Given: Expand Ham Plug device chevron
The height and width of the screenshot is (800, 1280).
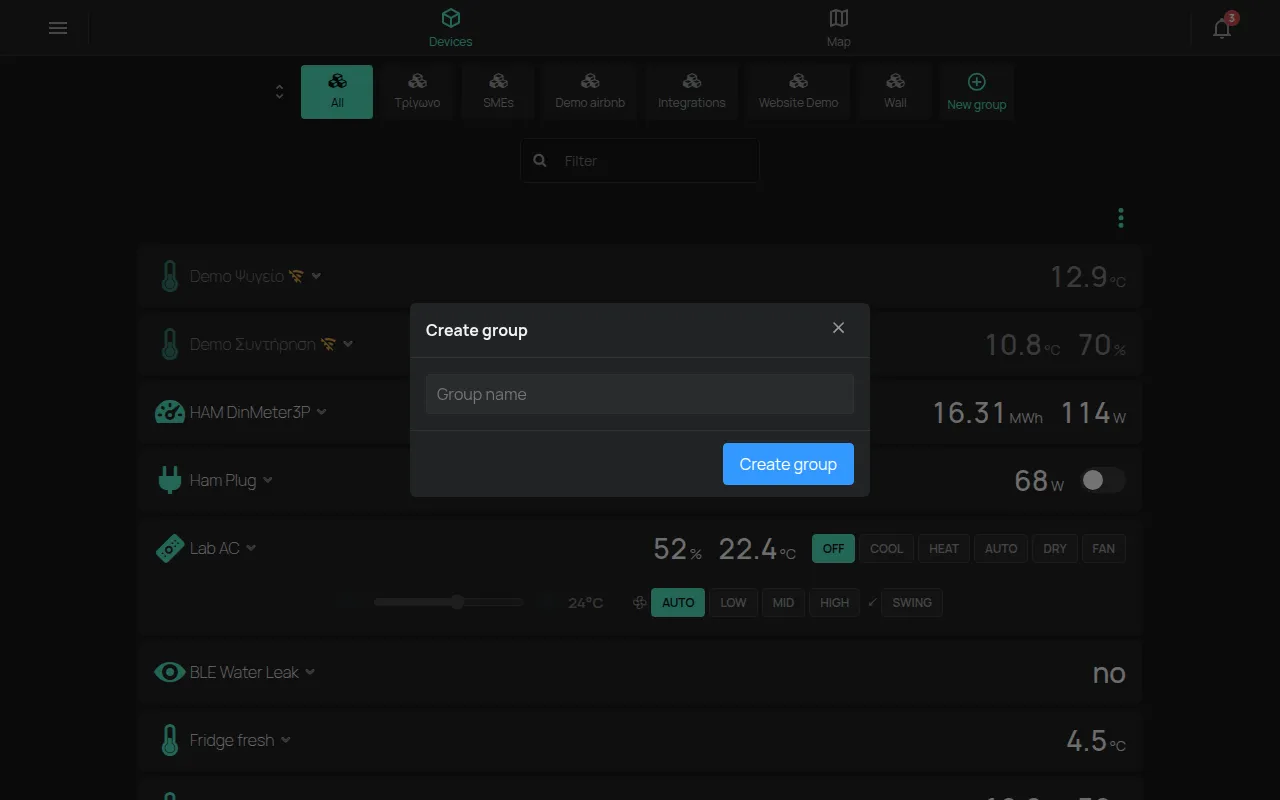Looking at the screenshot, I should pyautogui.click(x=267, y=480).
